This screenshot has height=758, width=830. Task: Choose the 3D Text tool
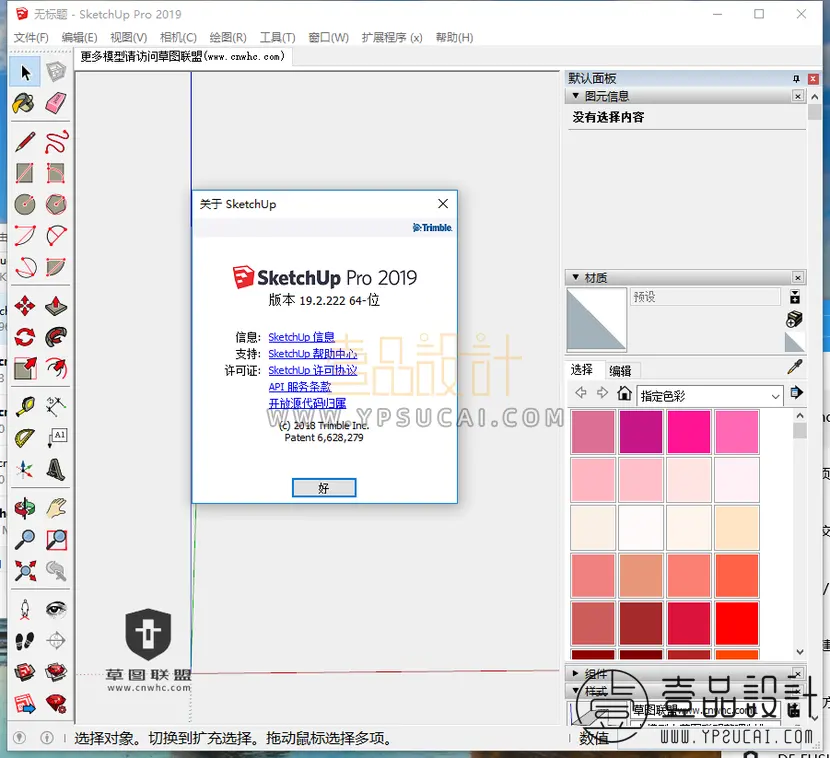56,469
